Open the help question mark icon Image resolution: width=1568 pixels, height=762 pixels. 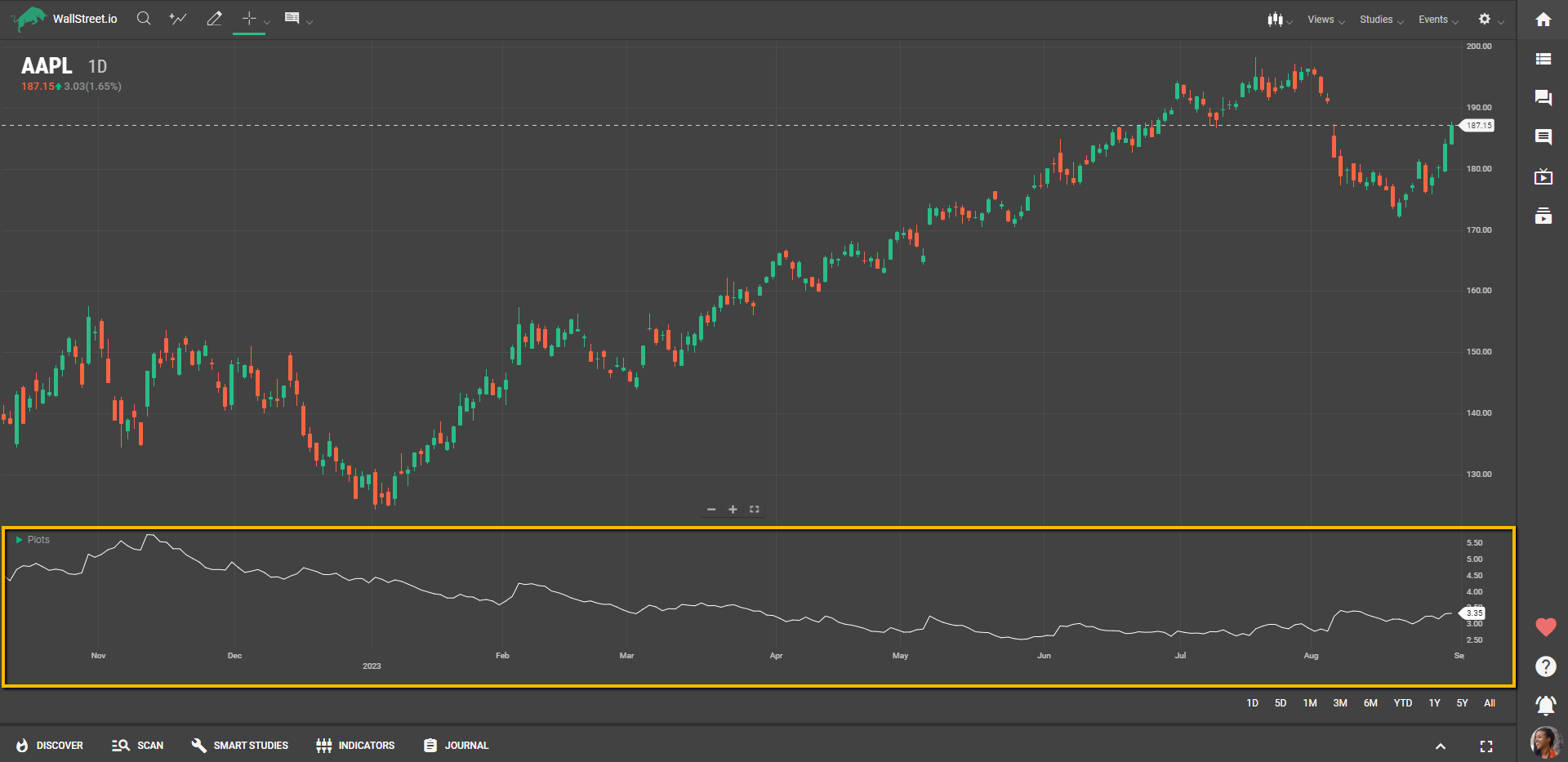(1545, 666)
